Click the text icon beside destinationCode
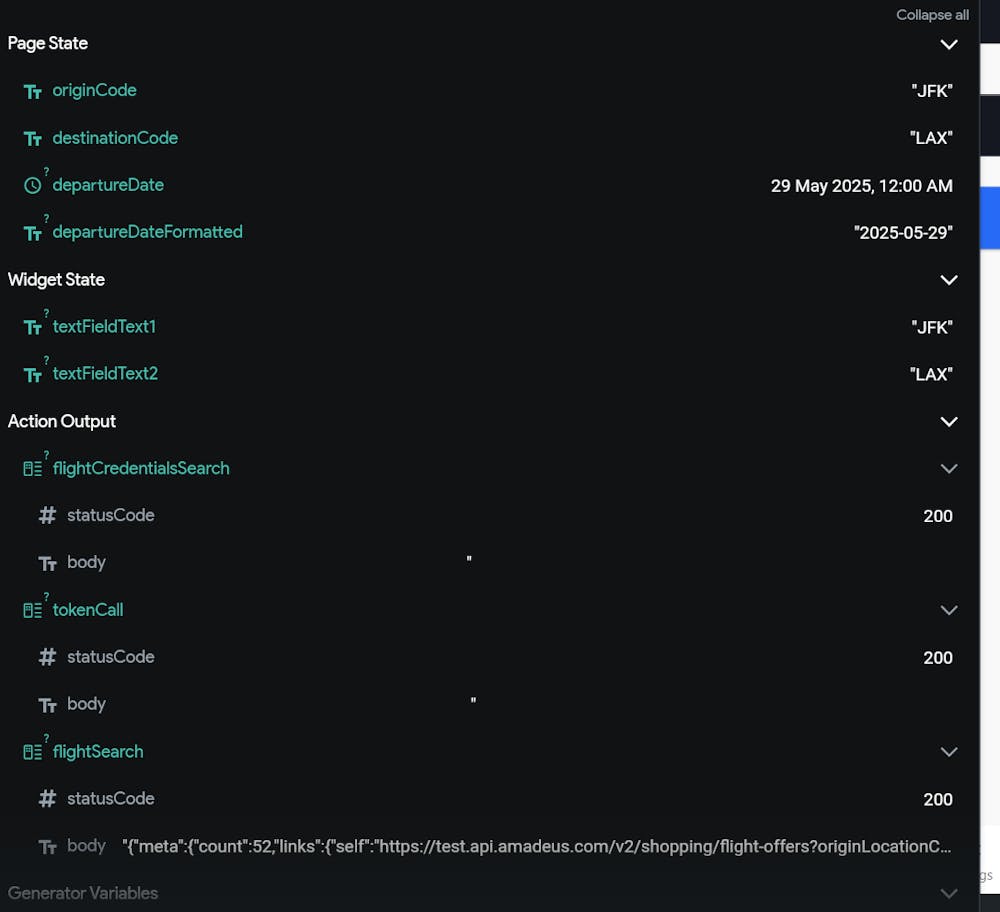1000x912 pixels. (x=33, y=139)
